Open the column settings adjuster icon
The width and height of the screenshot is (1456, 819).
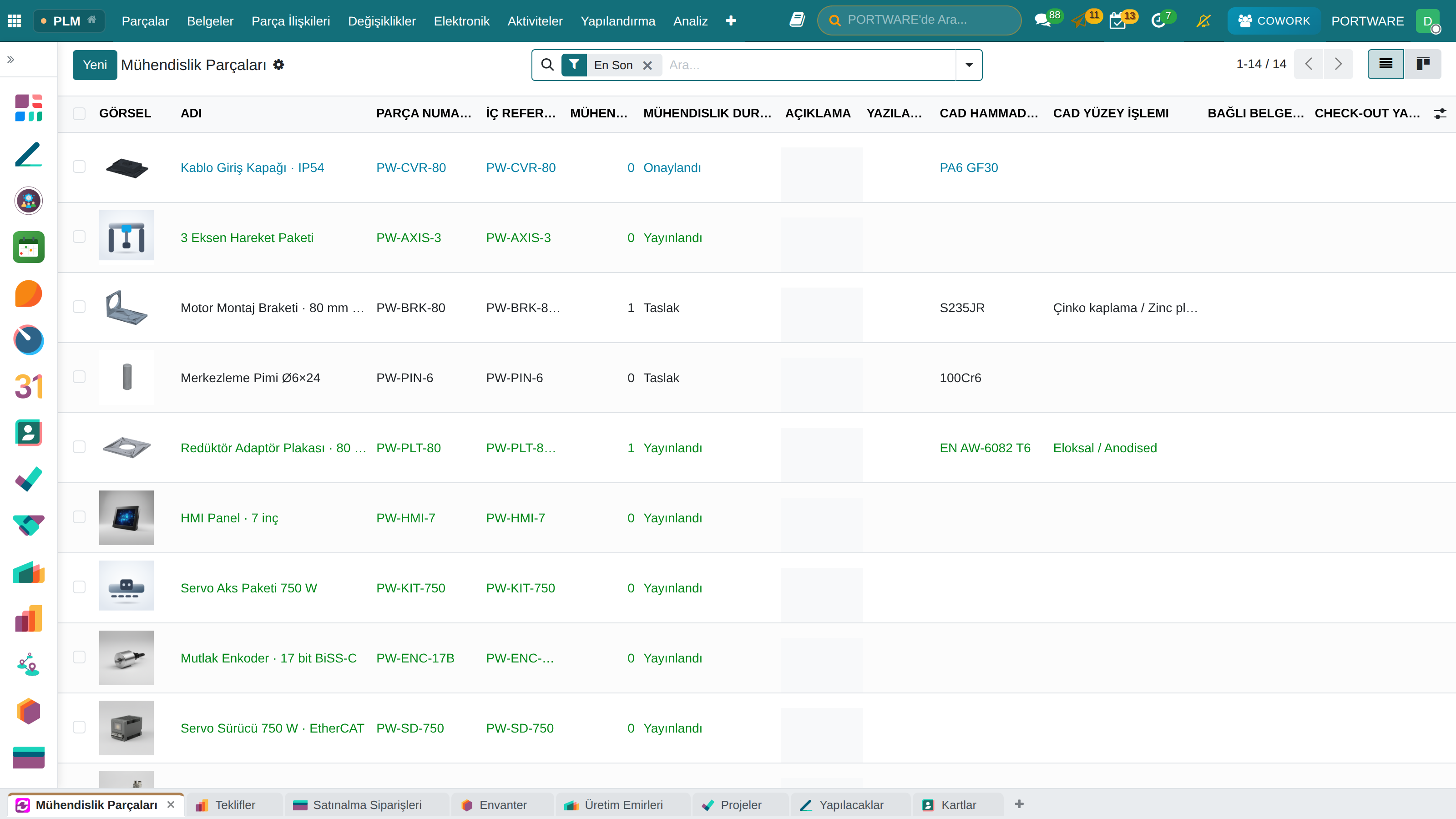(x=1440, y=114)
